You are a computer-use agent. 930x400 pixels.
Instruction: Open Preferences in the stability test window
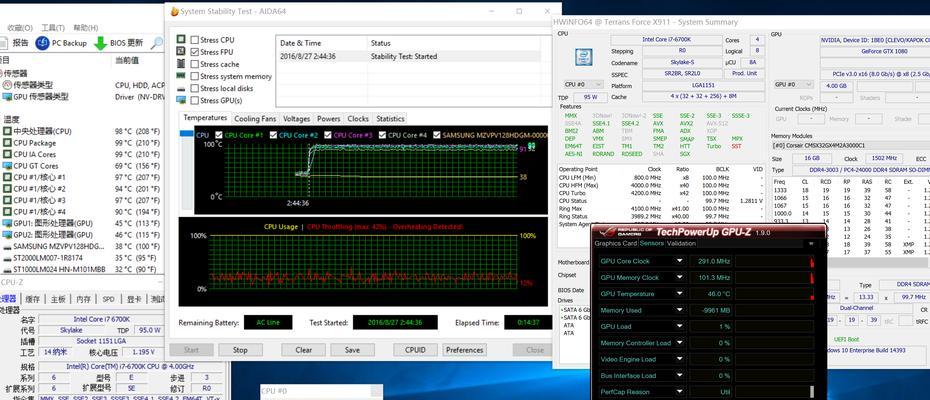465,350
